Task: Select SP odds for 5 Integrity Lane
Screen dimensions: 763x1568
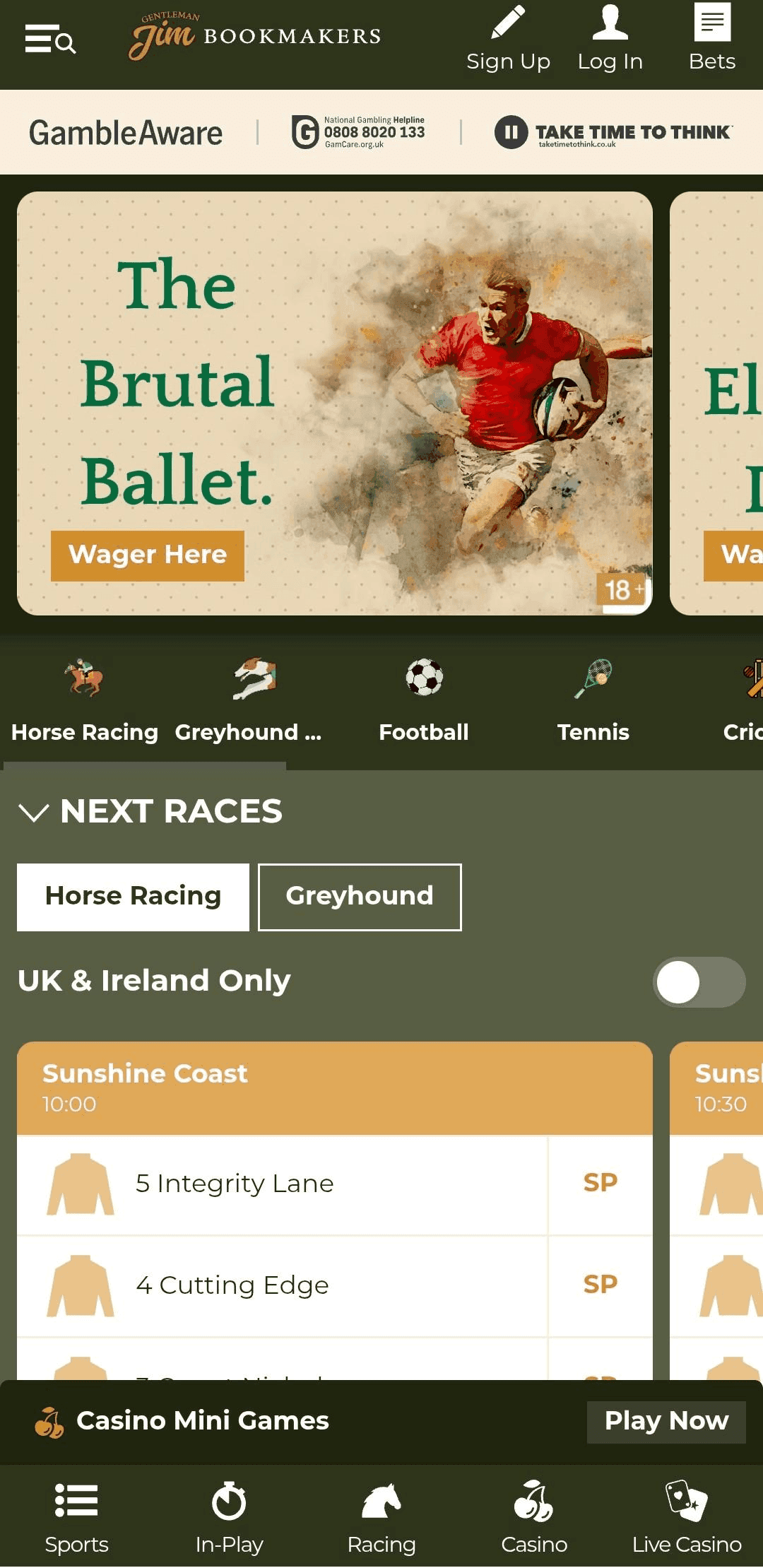Action: point(601,1183)
